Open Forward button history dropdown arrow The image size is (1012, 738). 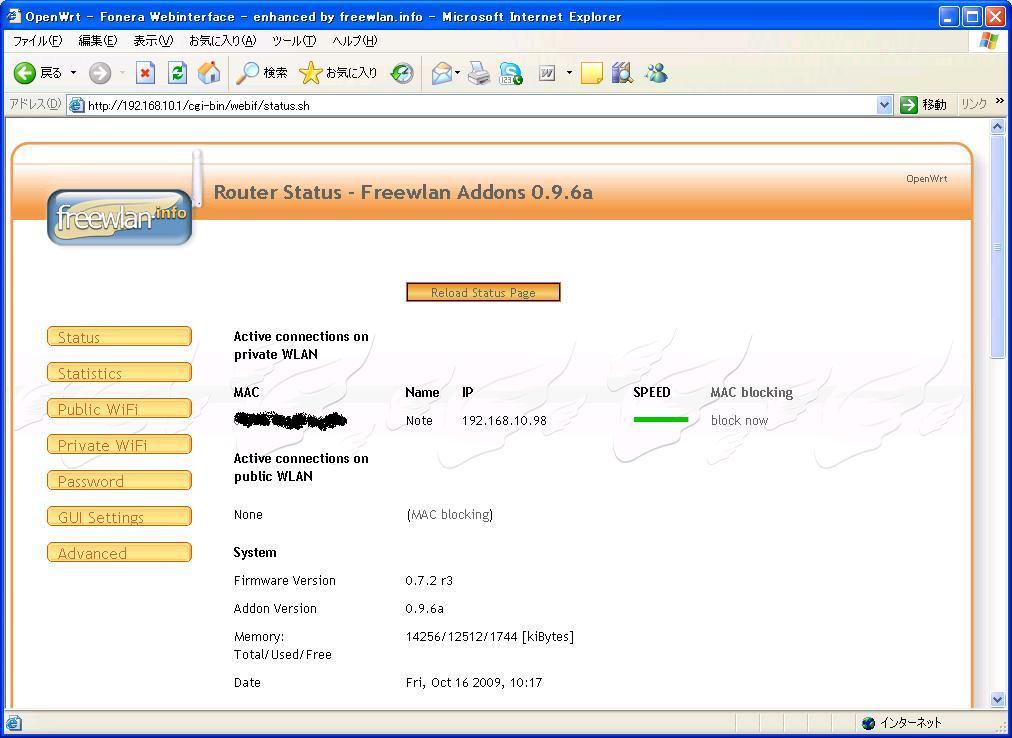pyautogui.click(x=122, y=73)
